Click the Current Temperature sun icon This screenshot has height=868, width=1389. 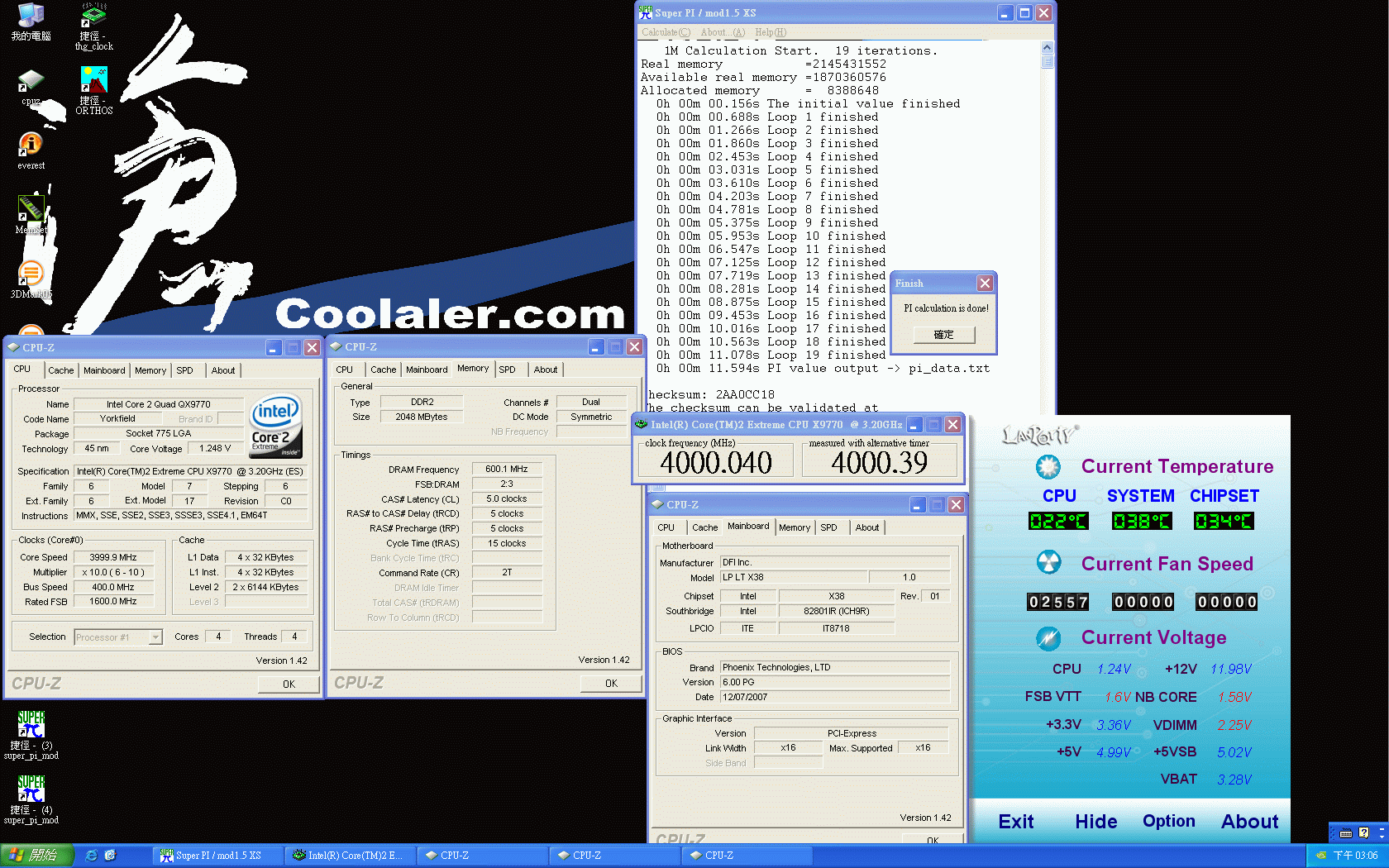pyautogui.click(x=1048, y=466)
